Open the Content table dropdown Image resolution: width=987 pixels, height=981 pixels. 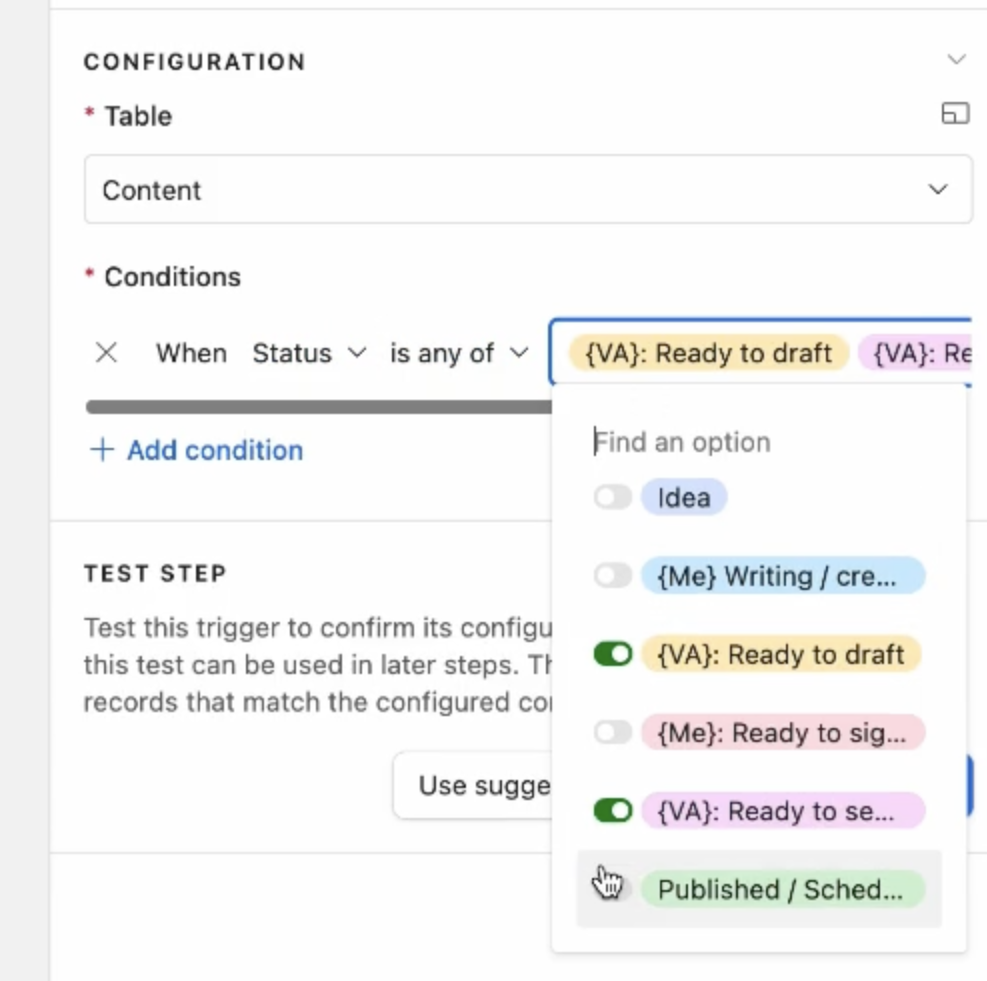click(x=528, y=190)
